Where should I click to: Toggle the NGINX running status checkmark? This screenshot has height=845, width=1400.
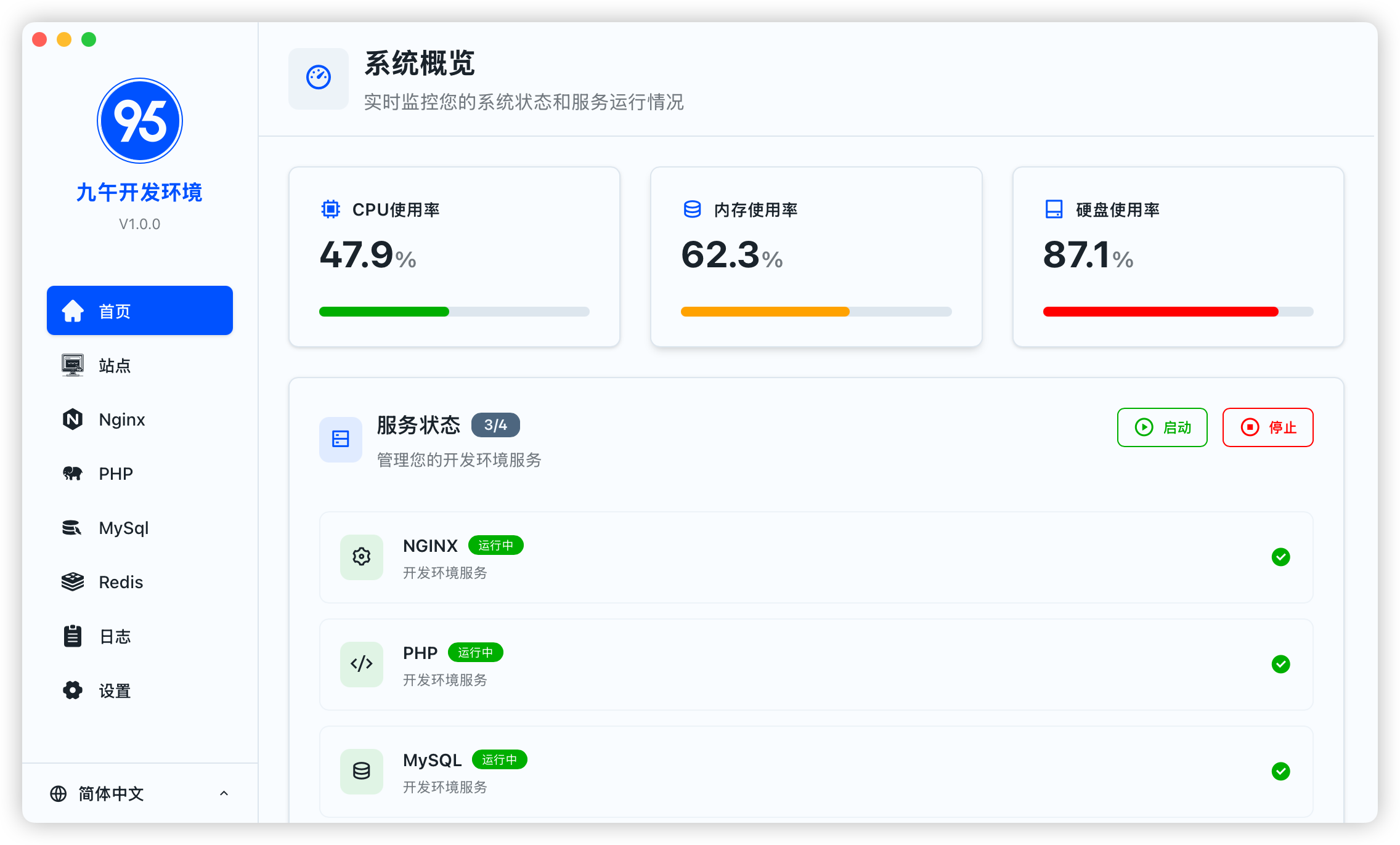tap(1281, 557)
